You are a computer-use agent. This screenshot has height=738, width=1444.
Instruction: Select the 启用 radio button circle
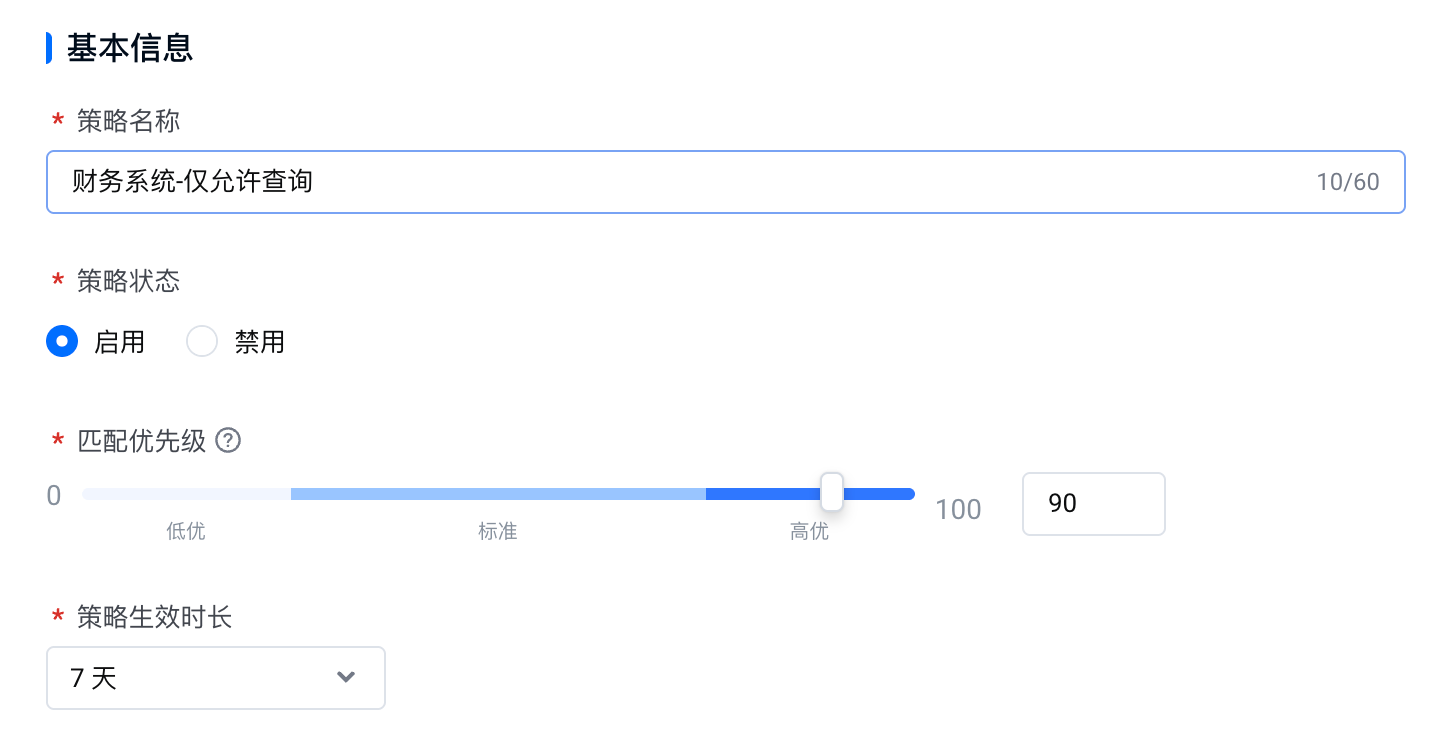[x=62, y=342]
